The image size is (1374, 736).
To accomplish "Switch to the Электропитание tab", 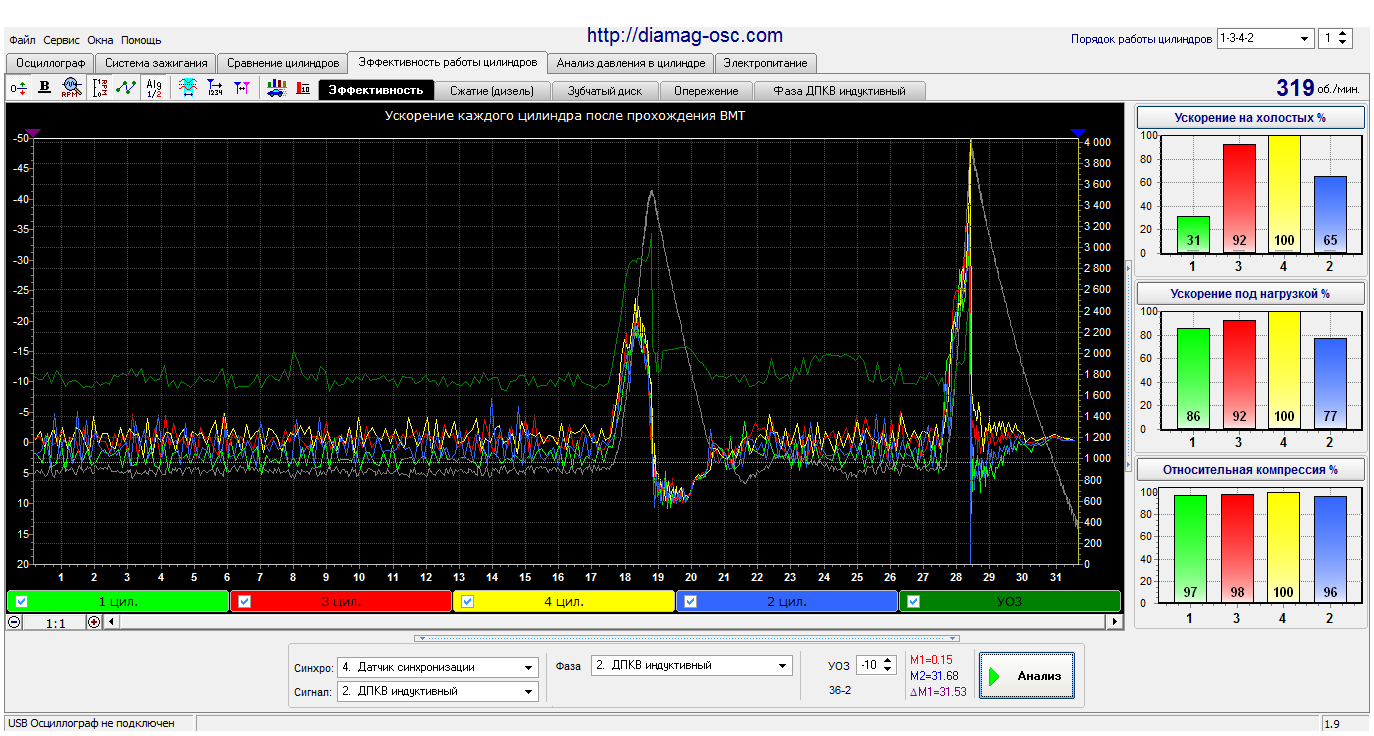I will click(766, 63).
